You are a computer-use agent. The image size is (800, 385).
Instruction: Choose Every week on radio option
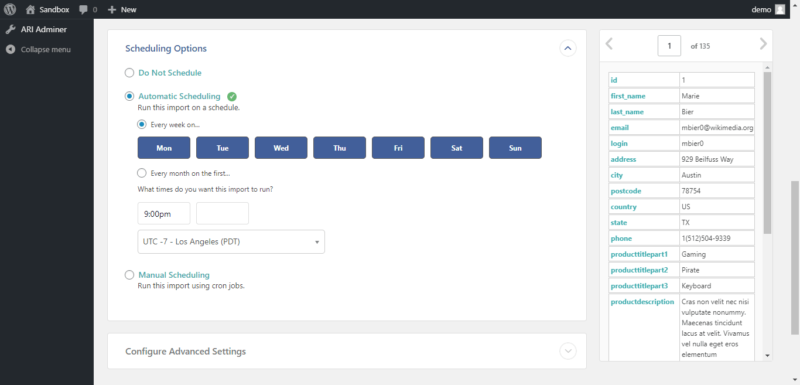pyautogui.click(x=142, y=124)
